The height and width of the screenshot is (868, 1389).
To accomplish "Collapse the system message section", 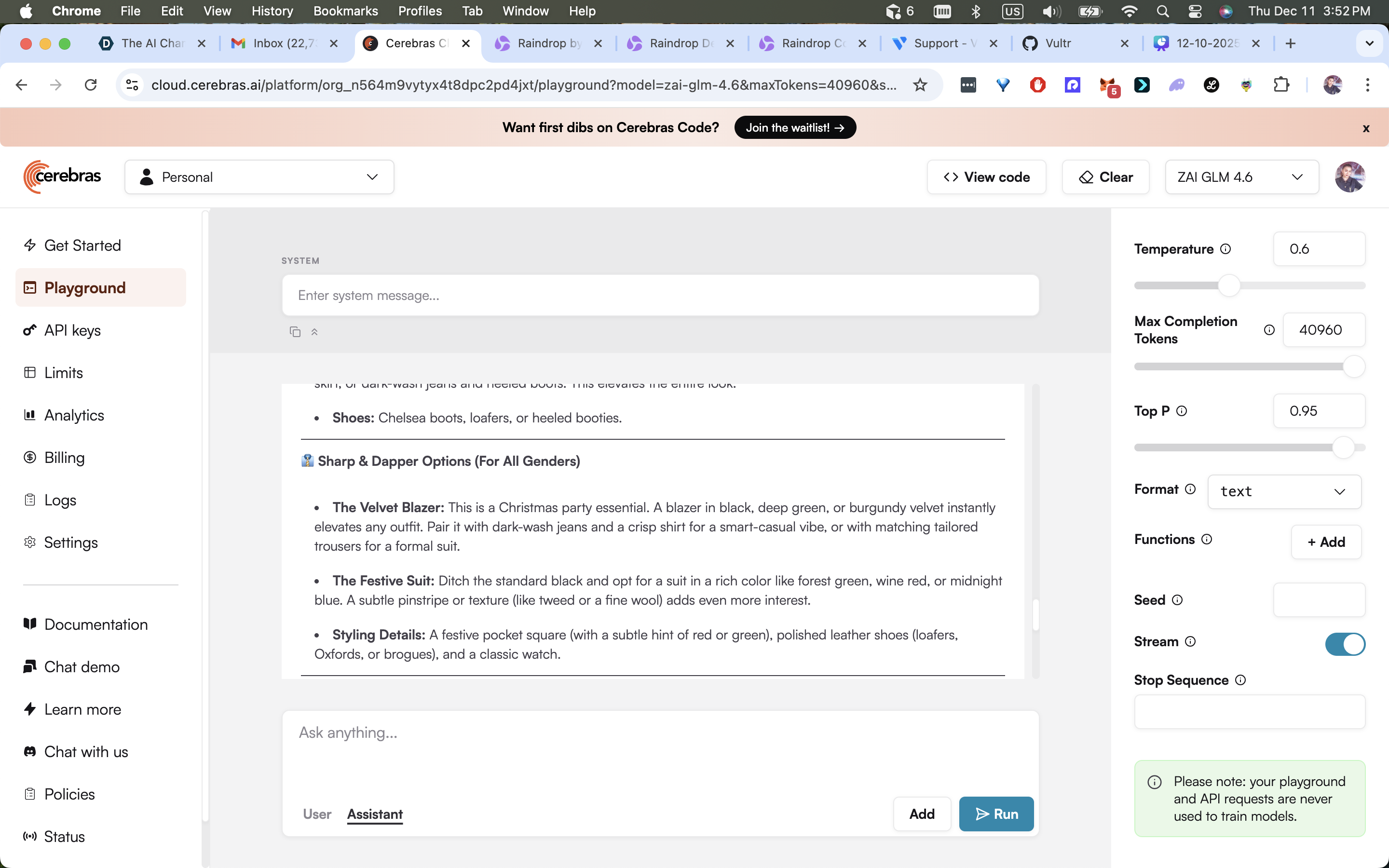I will tap(314, 332).
